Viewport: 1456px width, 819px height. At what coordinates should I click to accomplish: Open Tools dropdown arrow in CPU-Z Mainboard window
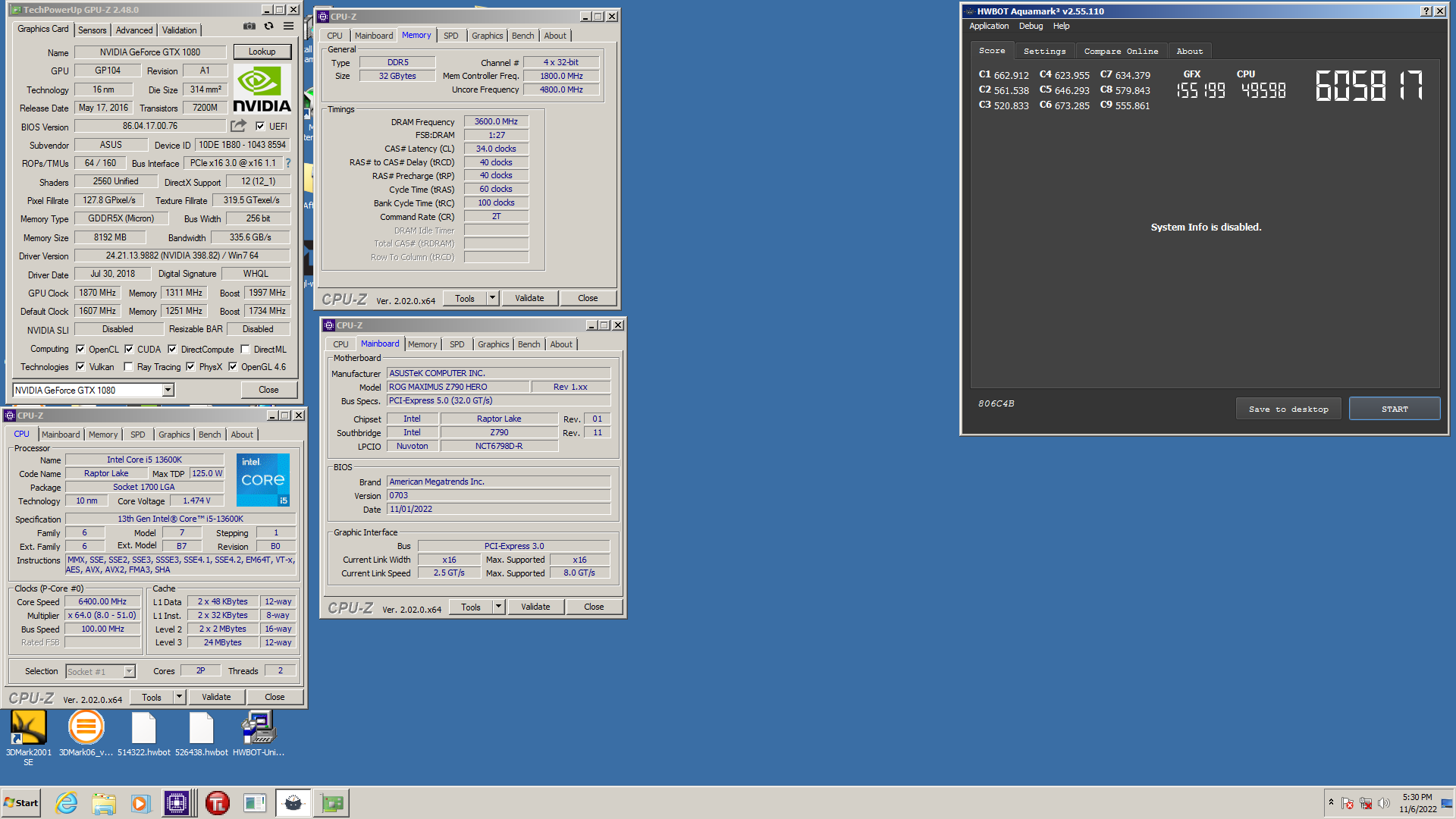498,607
